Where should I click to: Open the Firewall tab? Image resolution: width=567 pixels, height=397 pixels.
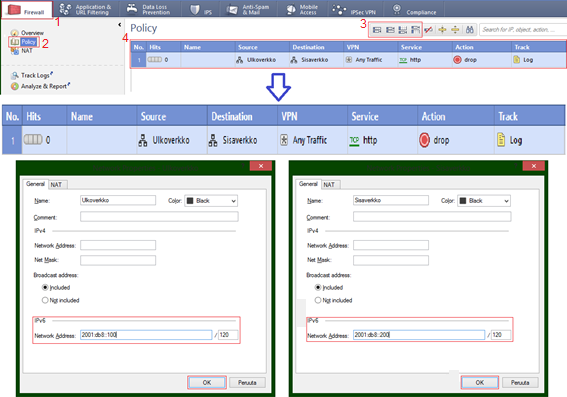(x=27, y=10)
